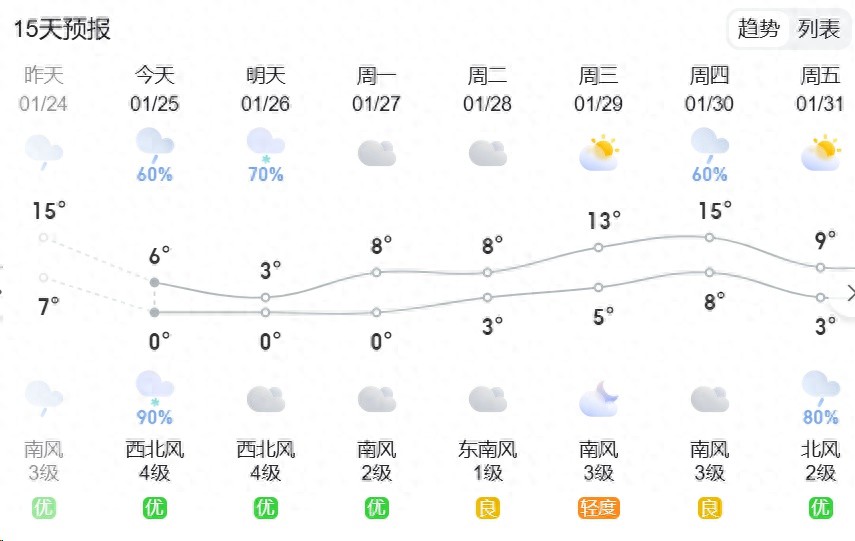This screenshot has width=855, height=541.
Task: Switch to the 列表 list view
Action: click(818, 29)
